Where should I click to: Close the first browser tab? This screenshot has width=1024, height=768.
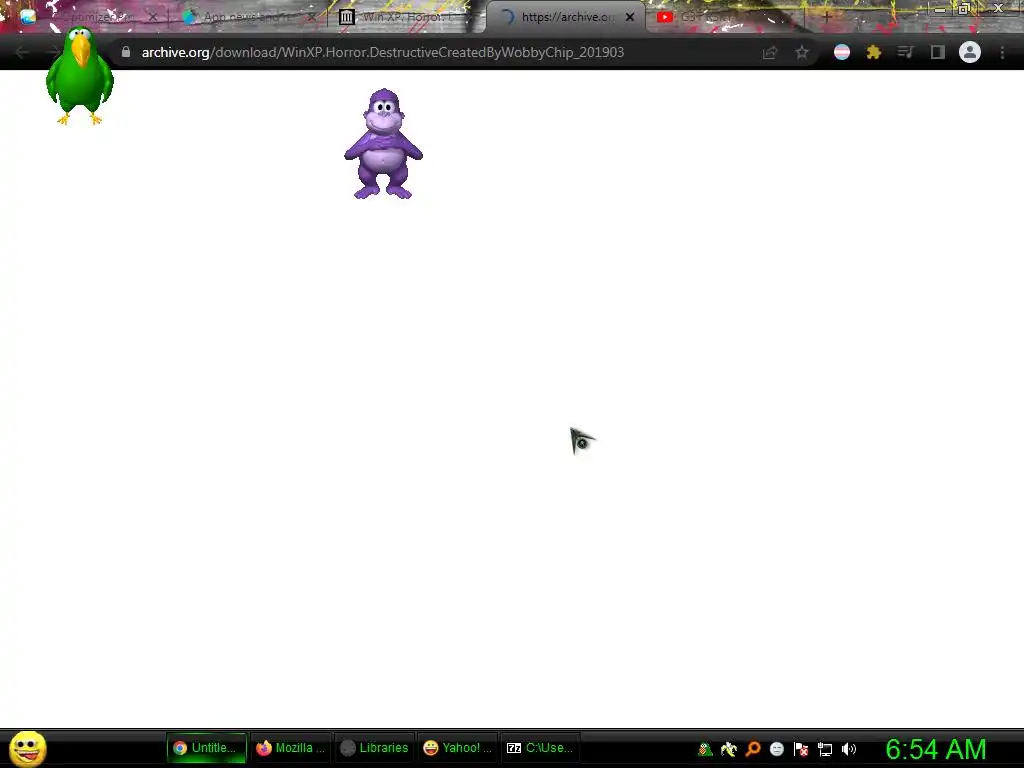(152, 18)
